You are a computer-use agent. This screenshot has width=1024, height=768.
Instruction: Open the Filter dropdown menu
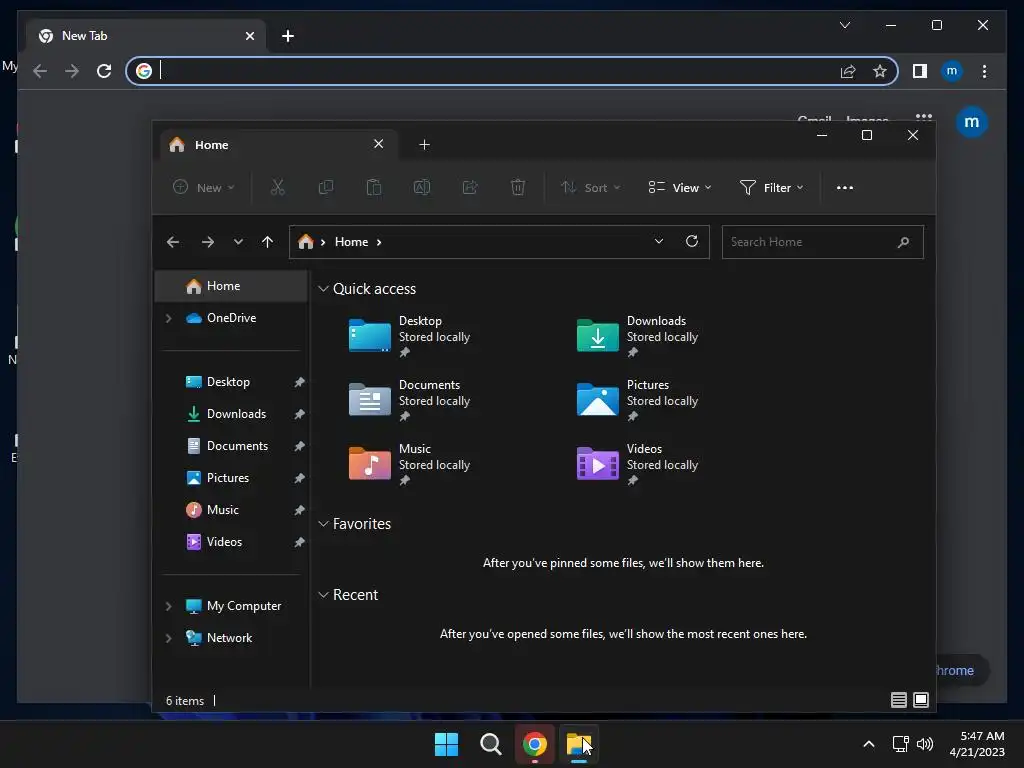(771, 187)
